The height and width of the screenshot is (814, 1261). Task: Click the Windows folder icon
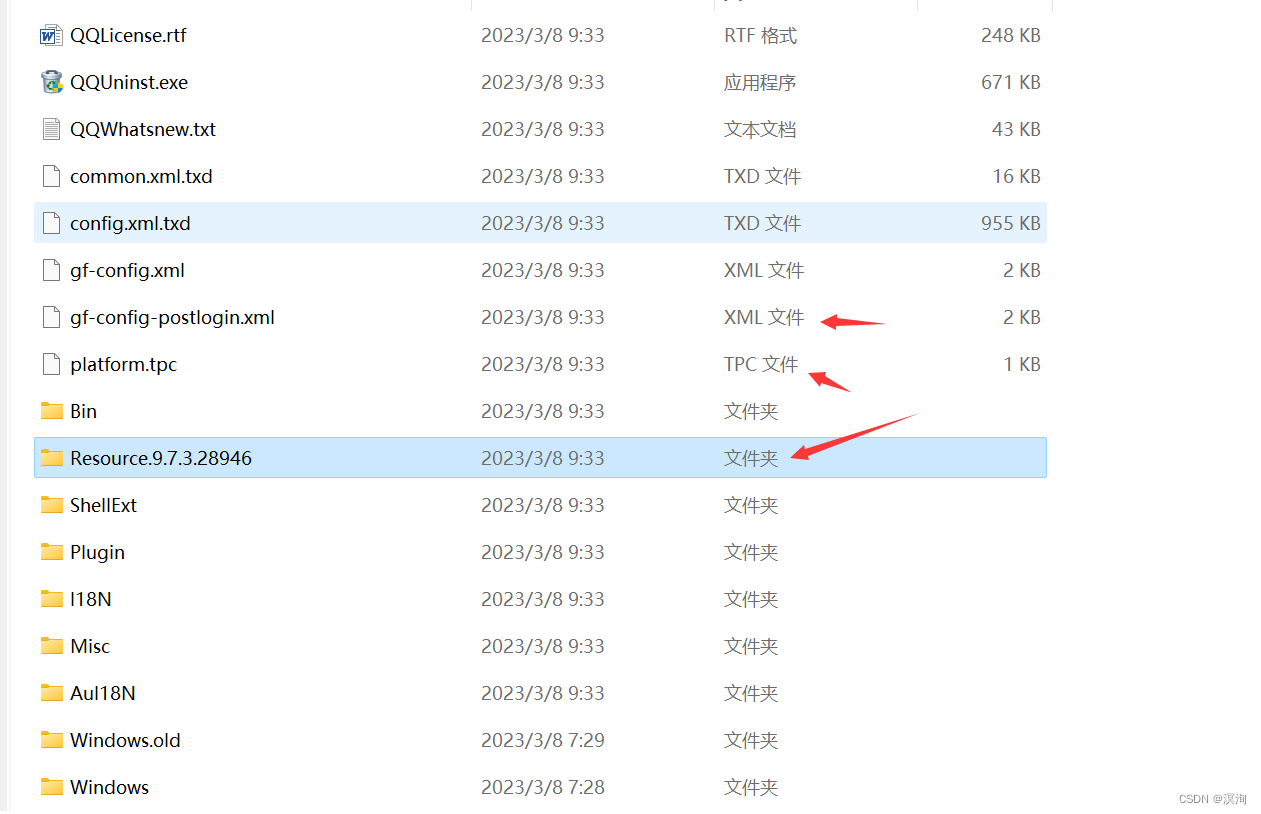point(52,787)
